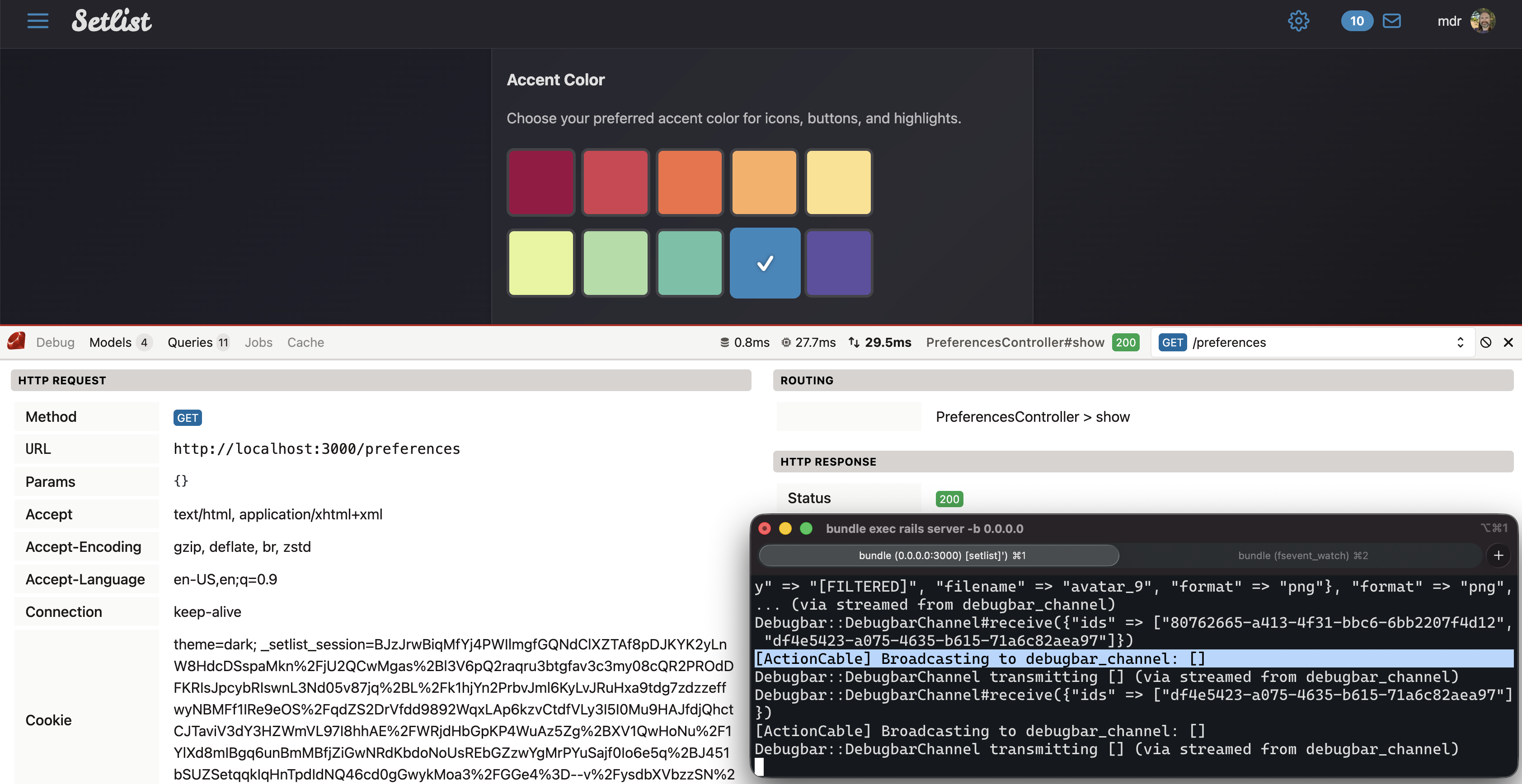The height and width of the screenshot is (784, 1522).
Task: Switch to bundle (fsevent_watch) terminal tab
Action: point(1302,555)
